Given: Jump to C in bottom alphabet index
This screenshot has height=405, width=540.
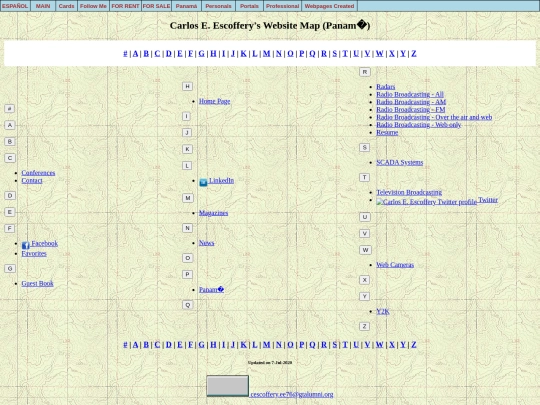Looking at the screenshot, I should [x=157, y=344].
